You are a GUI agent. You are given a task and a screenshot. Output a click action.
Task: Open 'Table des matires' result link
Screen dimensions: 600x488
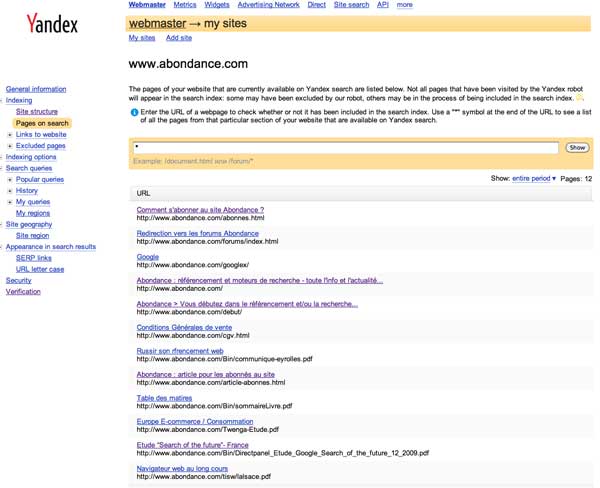pyautogui.click(x=164, y=398)
